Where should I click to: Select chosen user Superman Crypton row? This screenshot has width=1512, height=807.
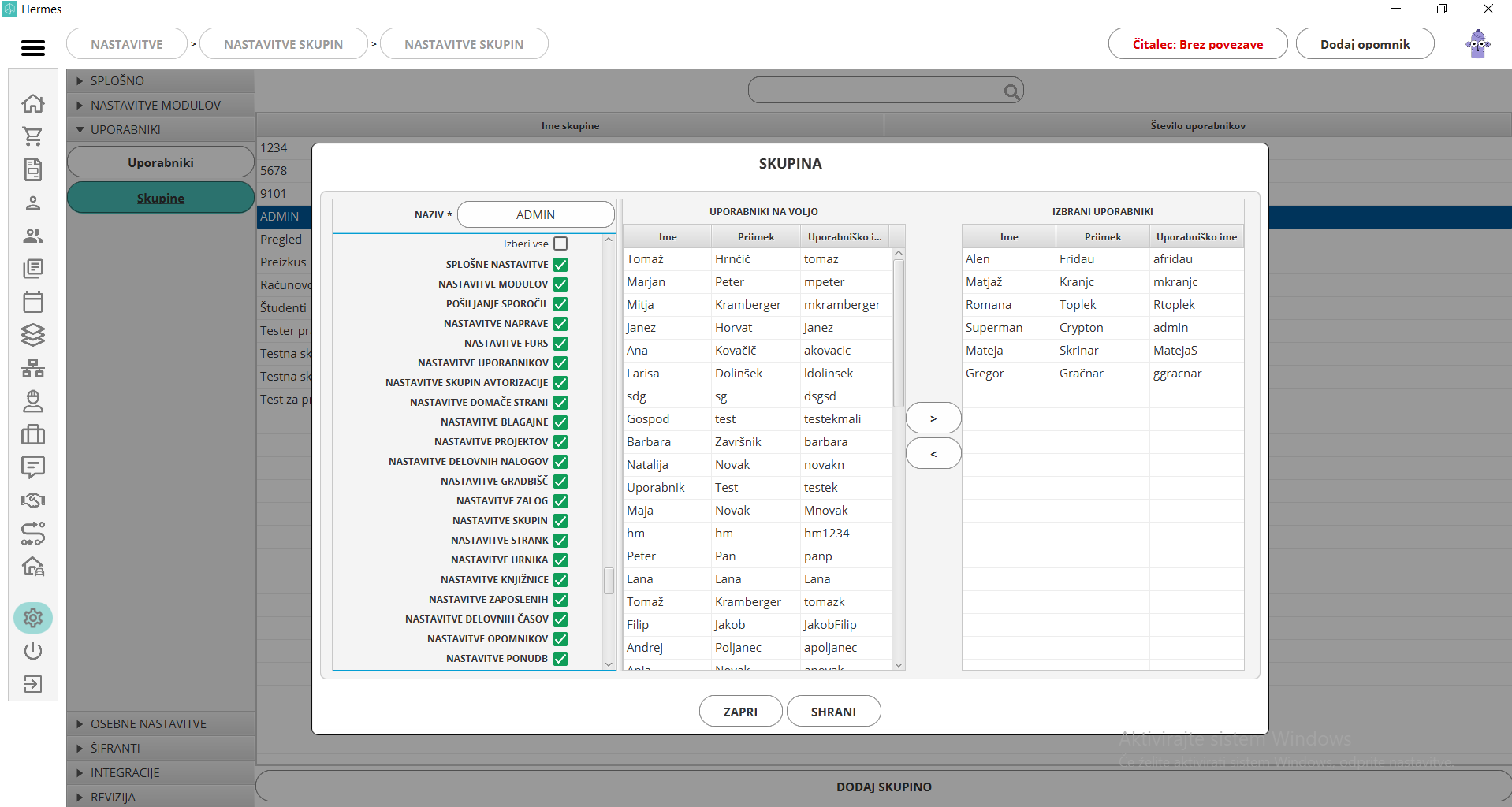(x=1102, y=328)
